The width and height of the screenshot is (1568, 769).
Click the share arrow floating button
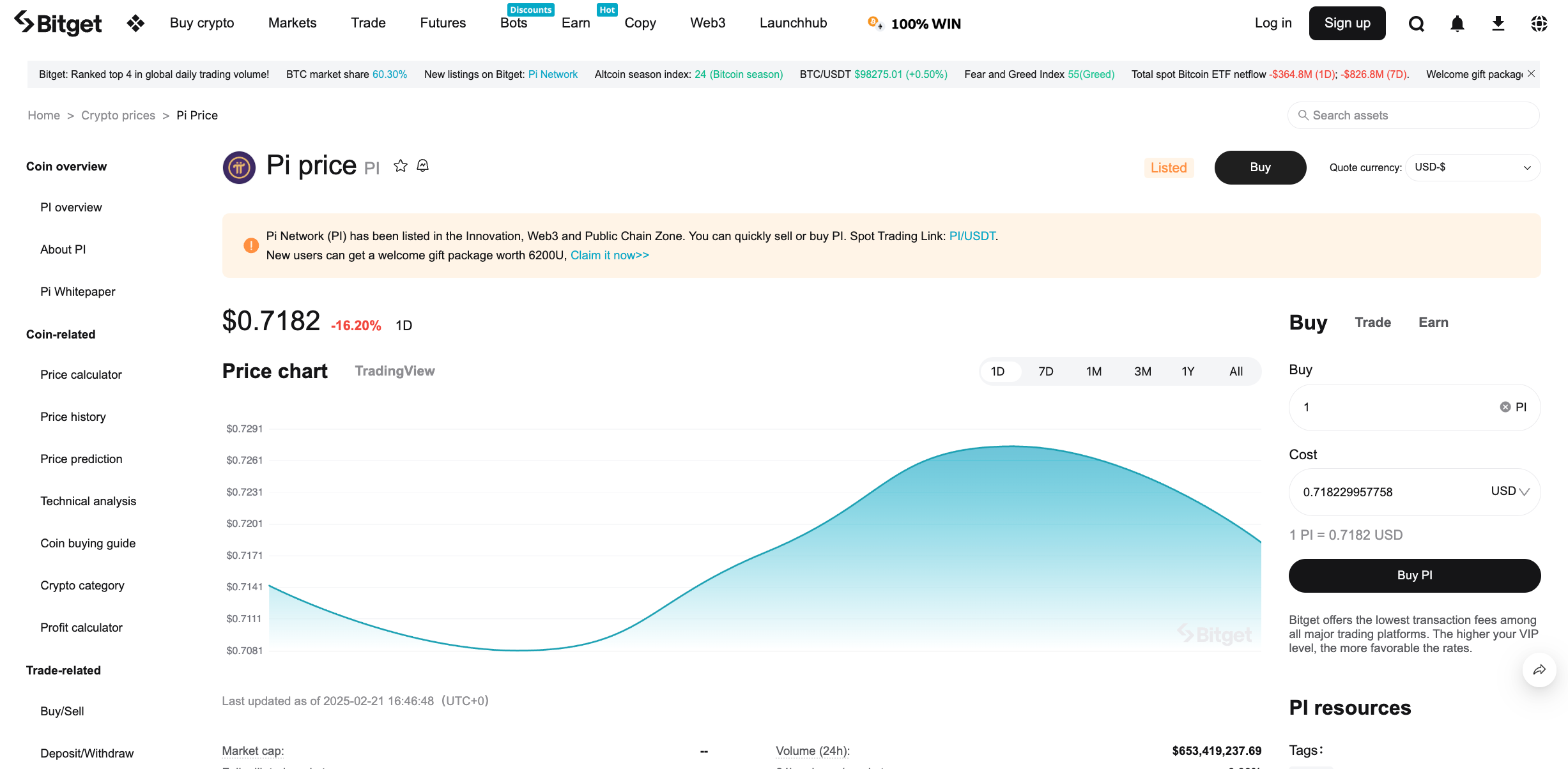[x=1539, y=669]
